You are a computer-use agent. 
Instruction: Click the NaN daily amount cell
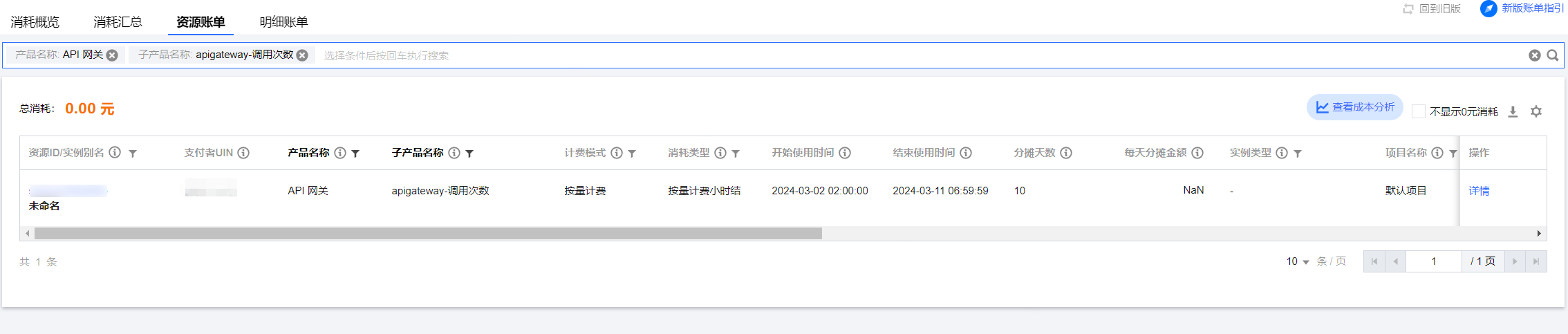coord(1193,190)
